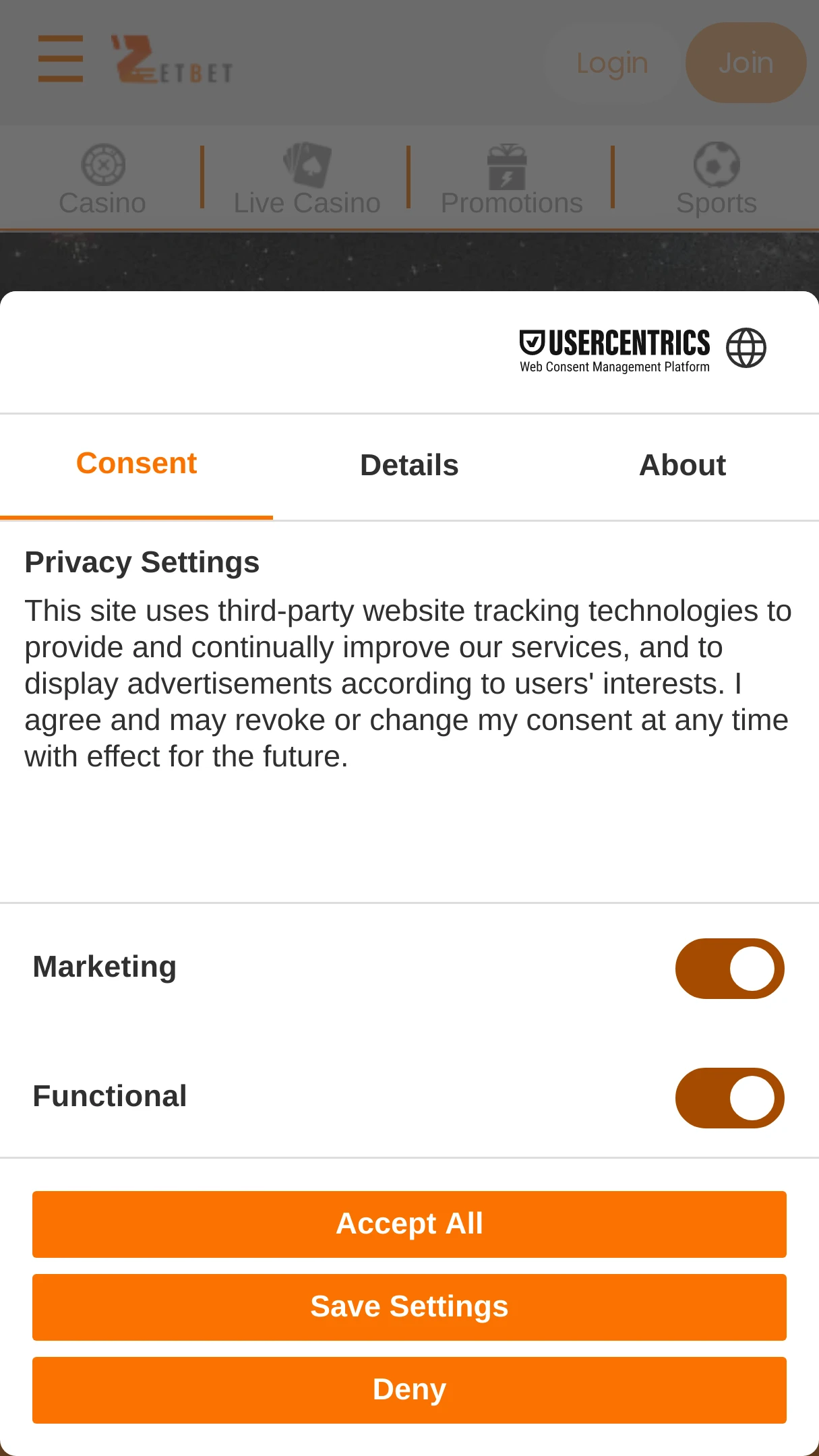Open the hamburger menu icon
Viewport: 819px width, 1456px height.
coord(61,59)
